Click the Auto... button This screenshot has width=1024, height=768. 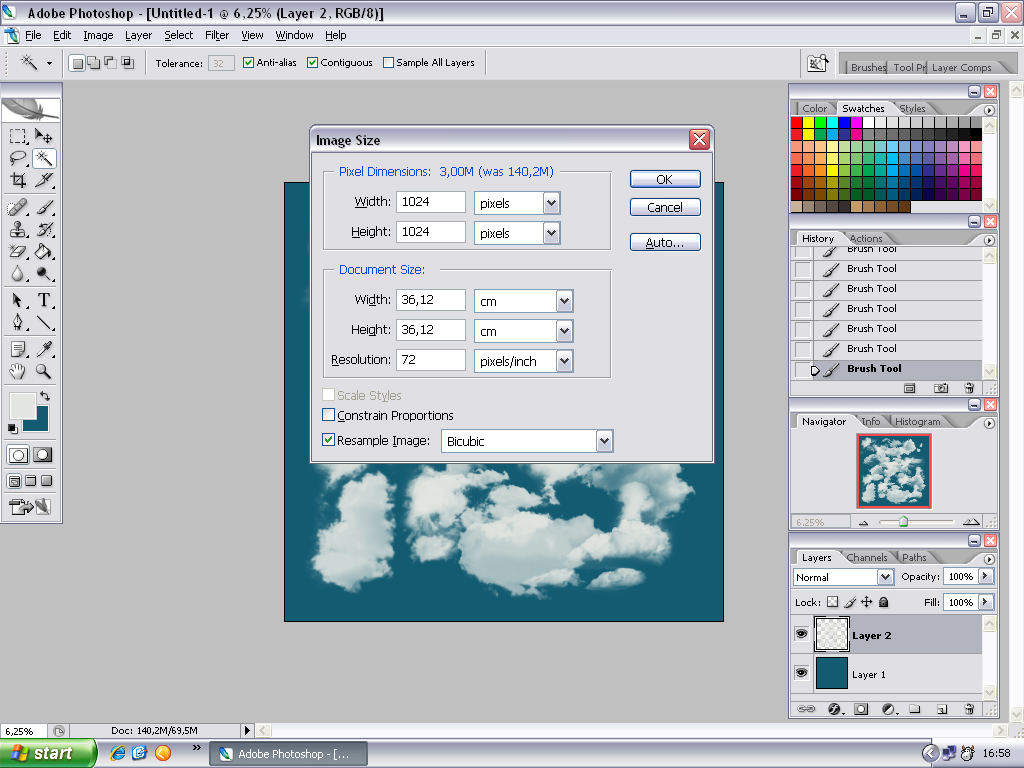pyautogui.click(x=665, y=242)
